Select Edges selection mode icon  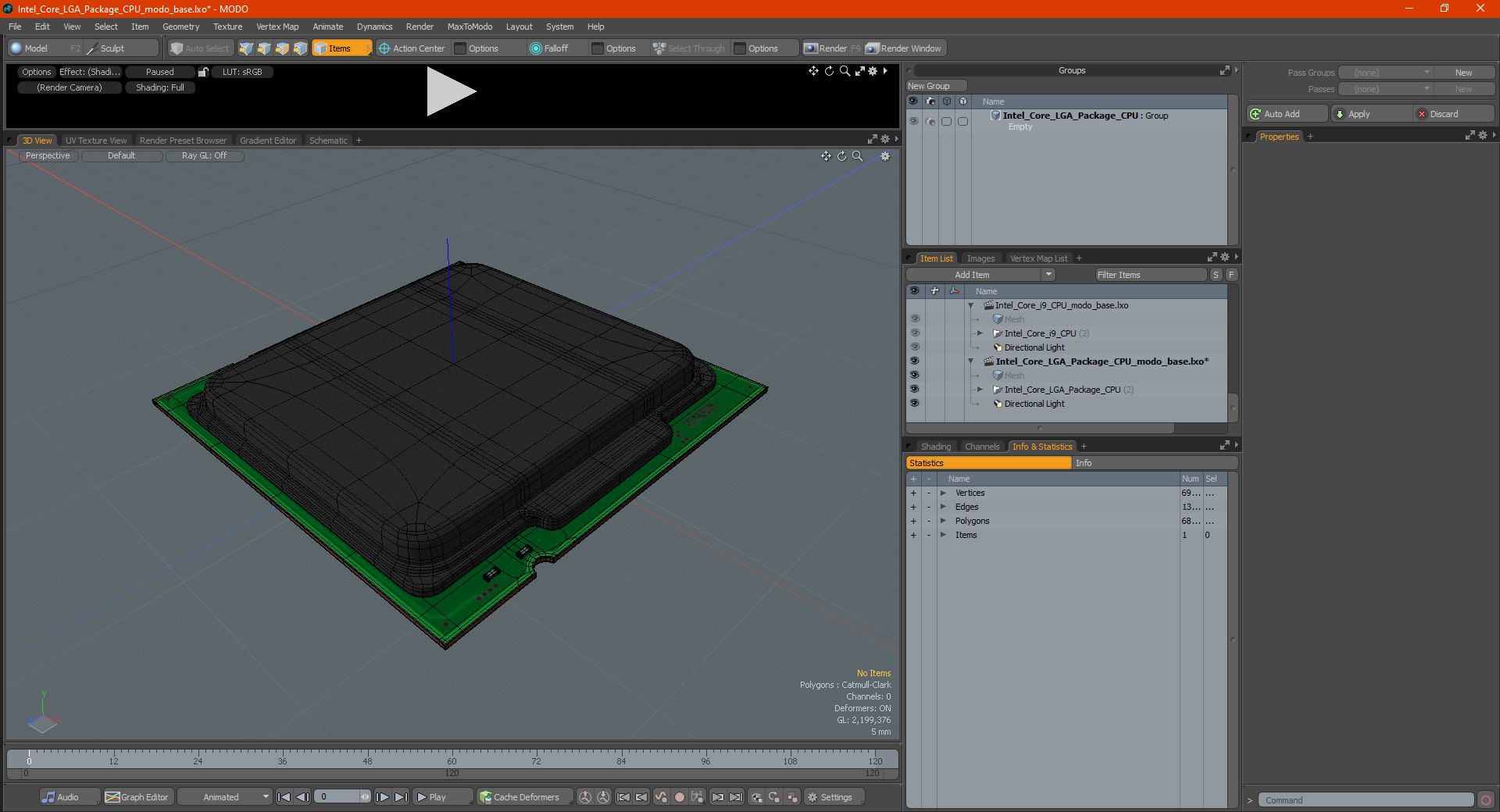pyautogui.click(x=264, y=48)
